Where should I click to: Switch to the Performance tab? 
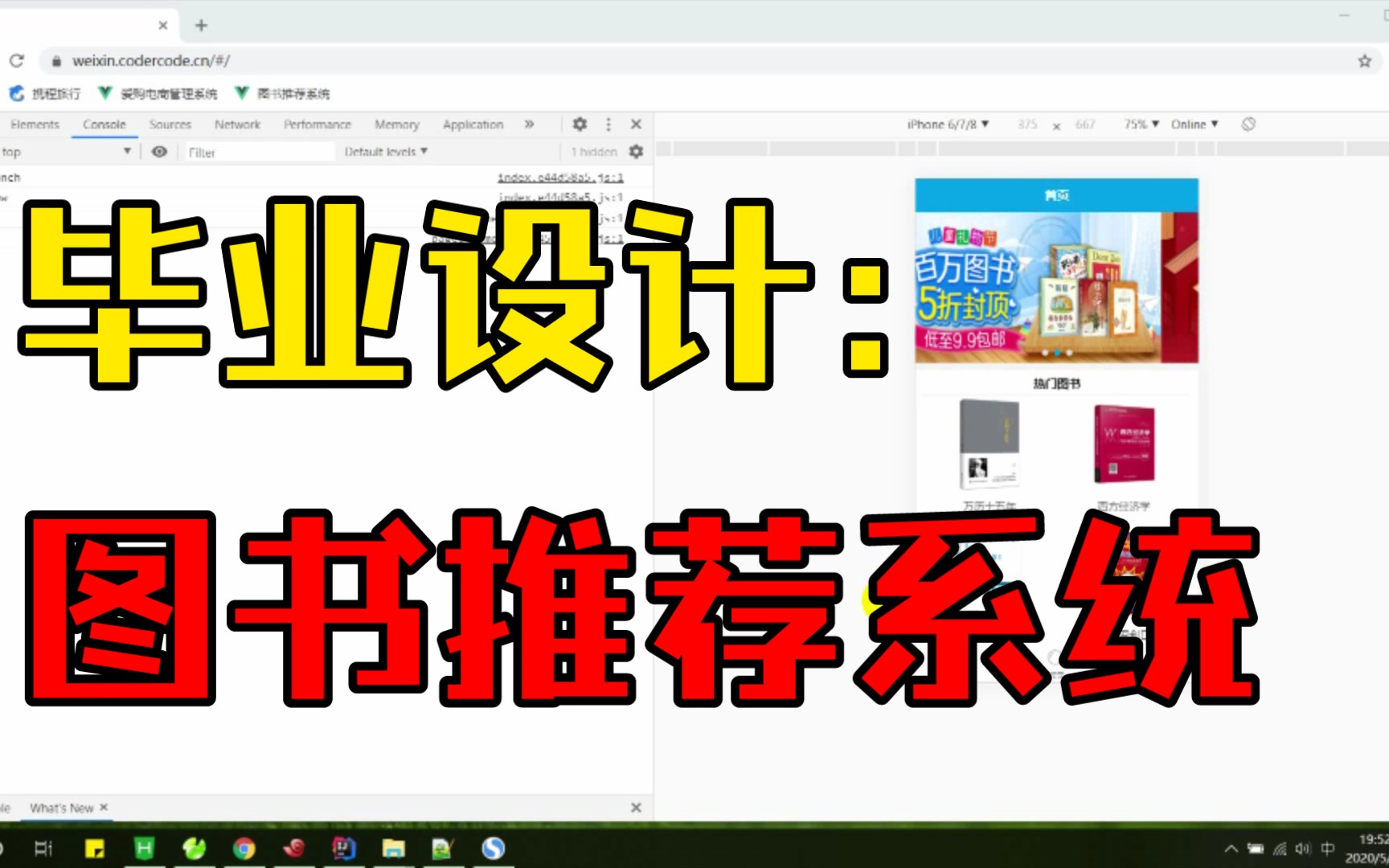317,125
